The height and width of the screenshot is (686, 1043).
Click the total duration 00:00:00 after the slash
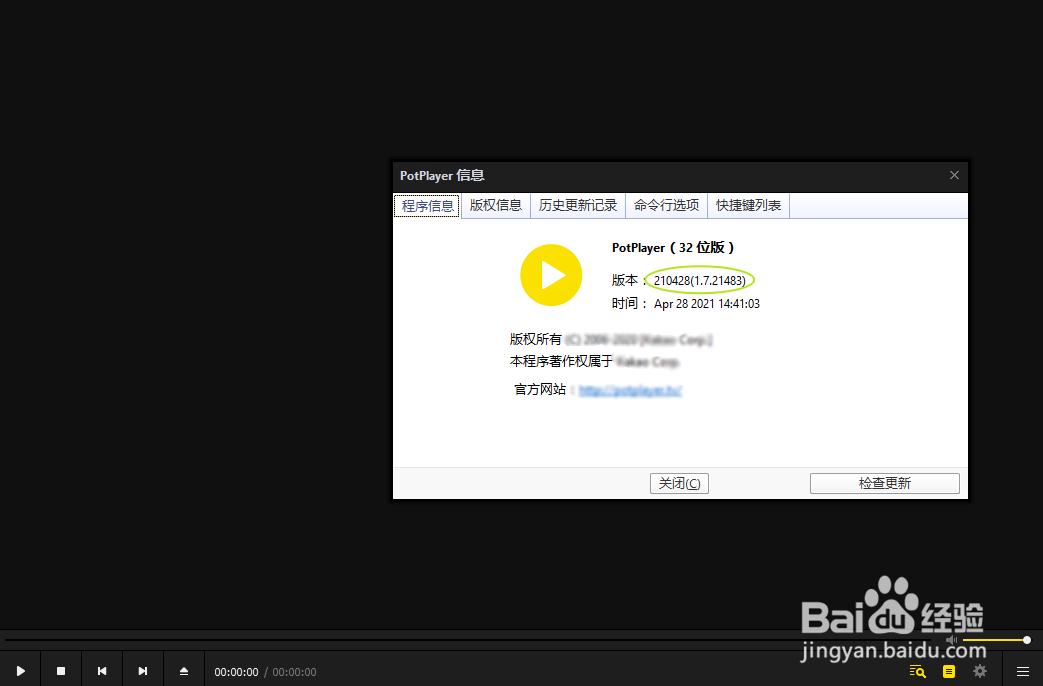pyautogui.click(x=294, y=672)
